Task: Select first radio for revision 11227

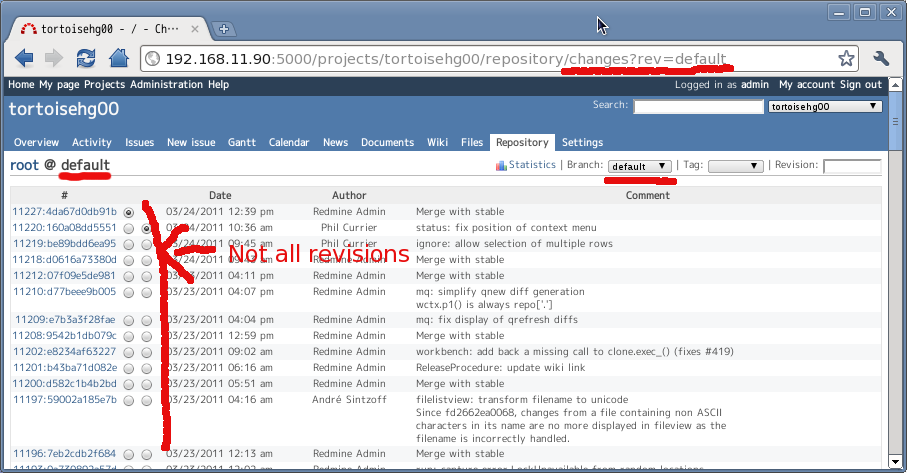Action: [x=128, y=212]
